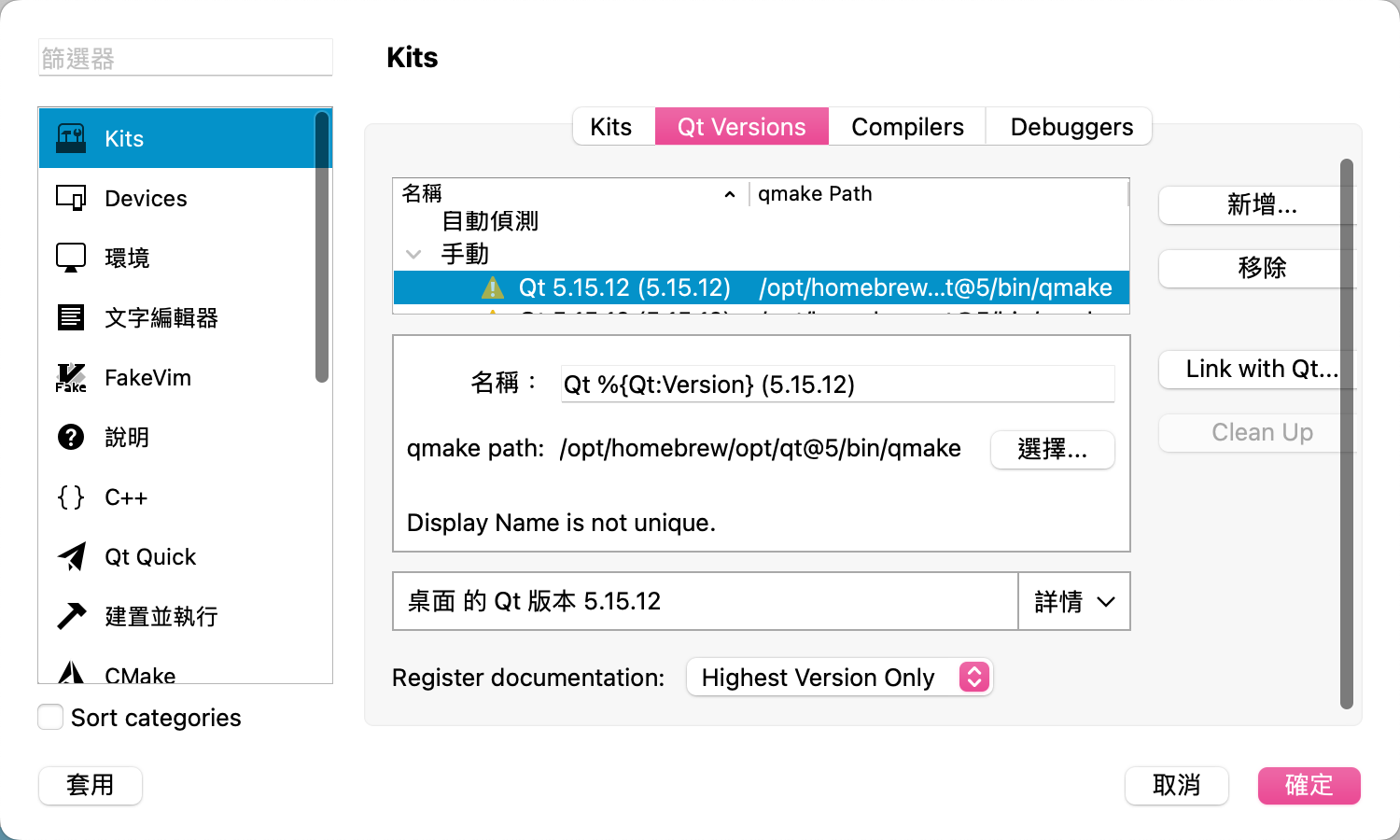Select the Qt Quick paper plane icon
The image size is (1400, 840).
point(71,556)
